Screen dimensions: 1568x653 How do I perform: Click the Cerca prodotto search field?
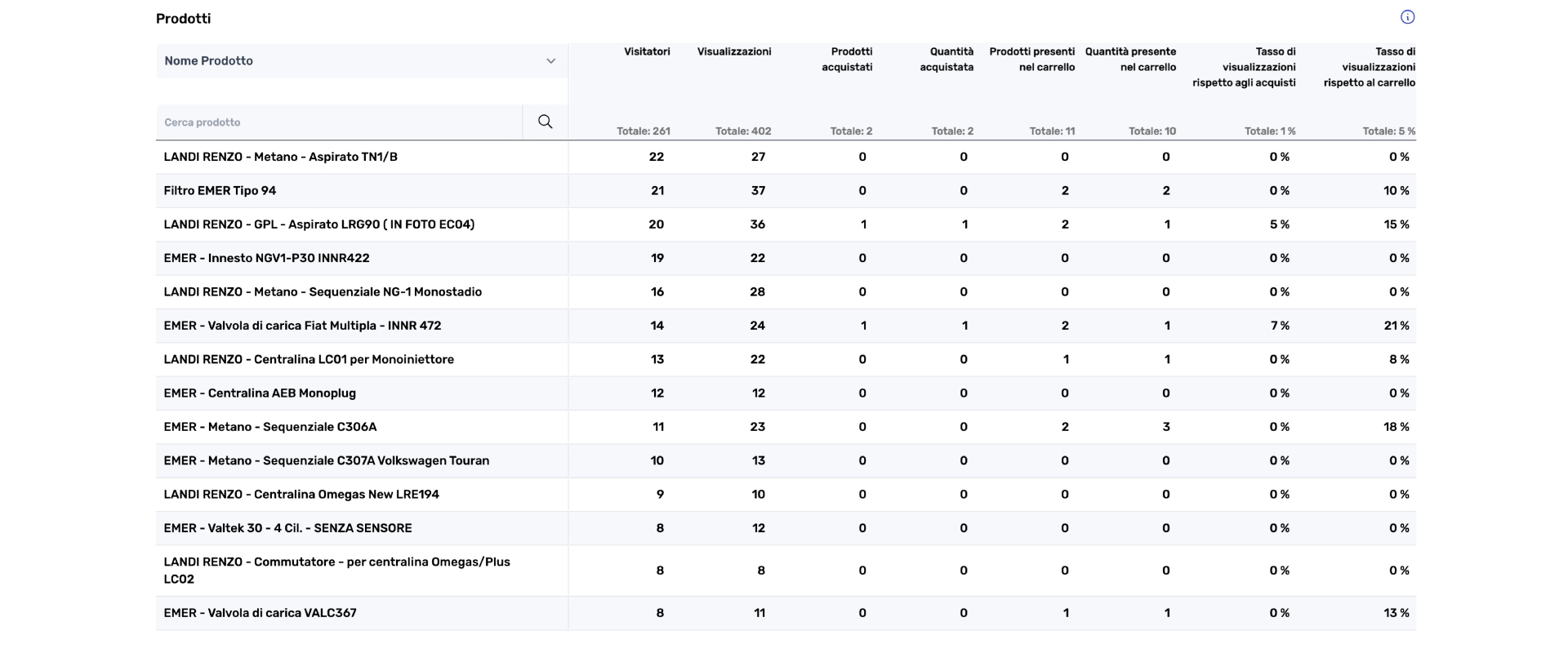coord(339,122)
